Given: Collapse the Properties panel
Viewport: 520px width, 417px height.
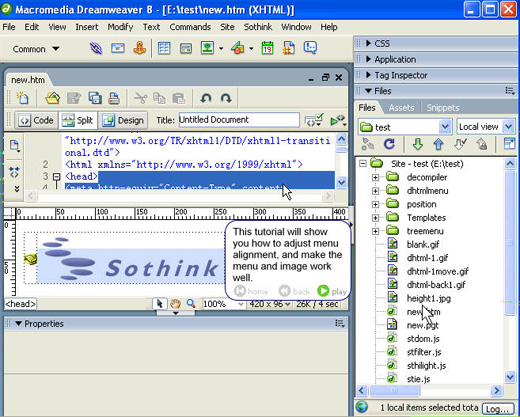Looking at the screenshot, I should (x=18, y=323).
